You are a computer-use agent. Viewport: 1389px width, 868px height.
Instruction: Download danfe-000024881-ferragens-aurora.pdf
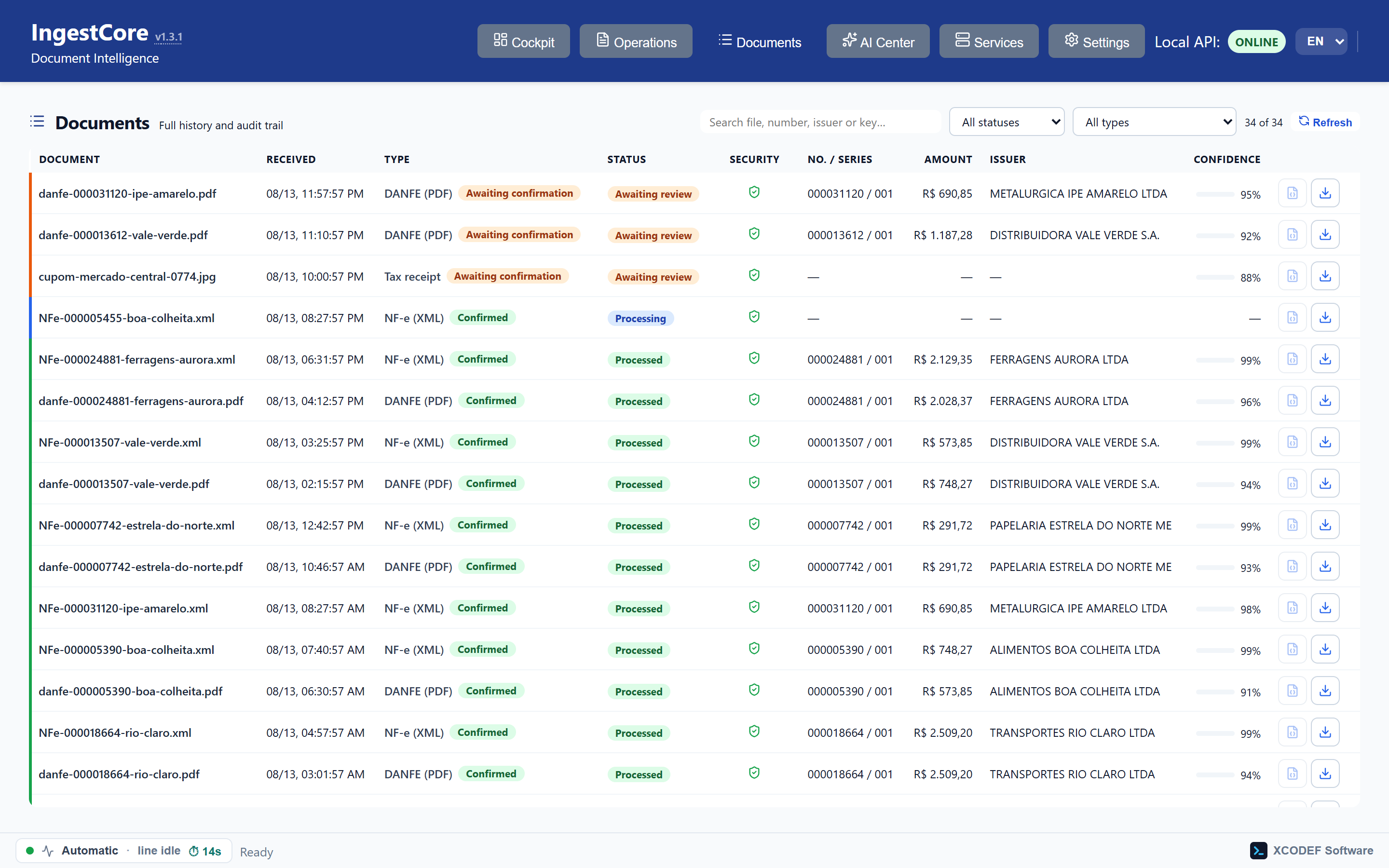tap(1325, 401)
